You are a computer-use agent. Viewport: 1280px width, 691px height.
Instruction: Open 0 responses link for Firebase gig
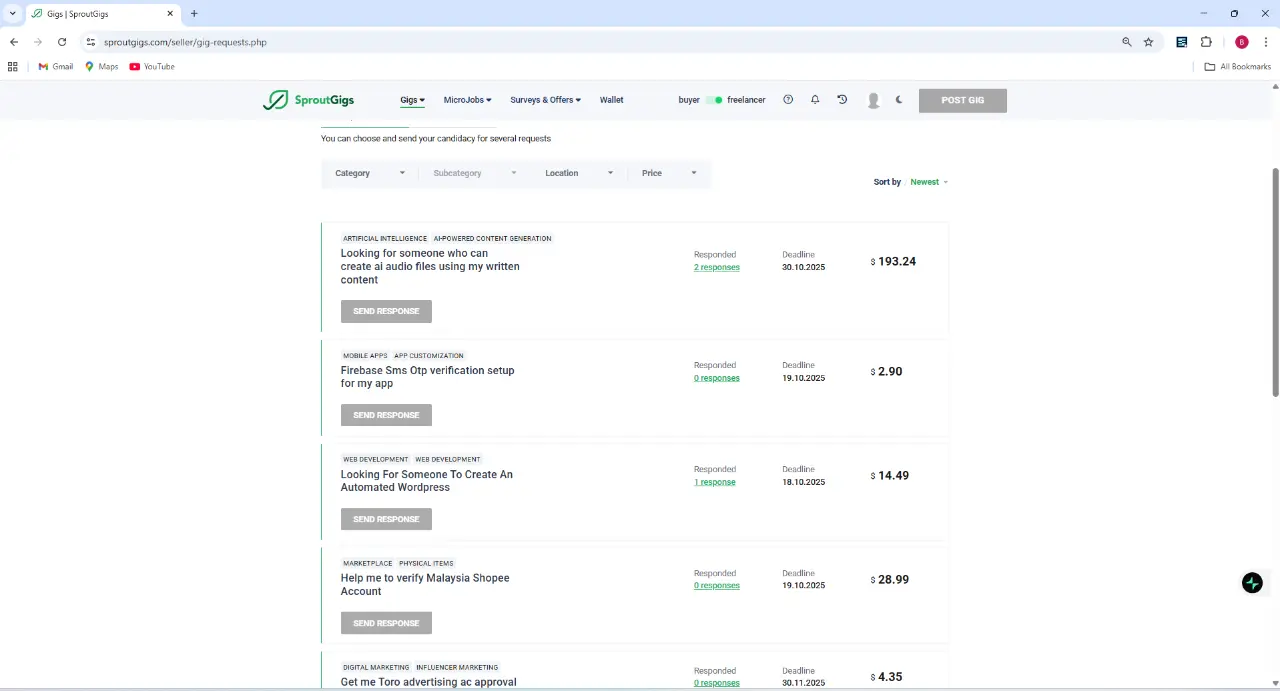click(x=717, y=378)
